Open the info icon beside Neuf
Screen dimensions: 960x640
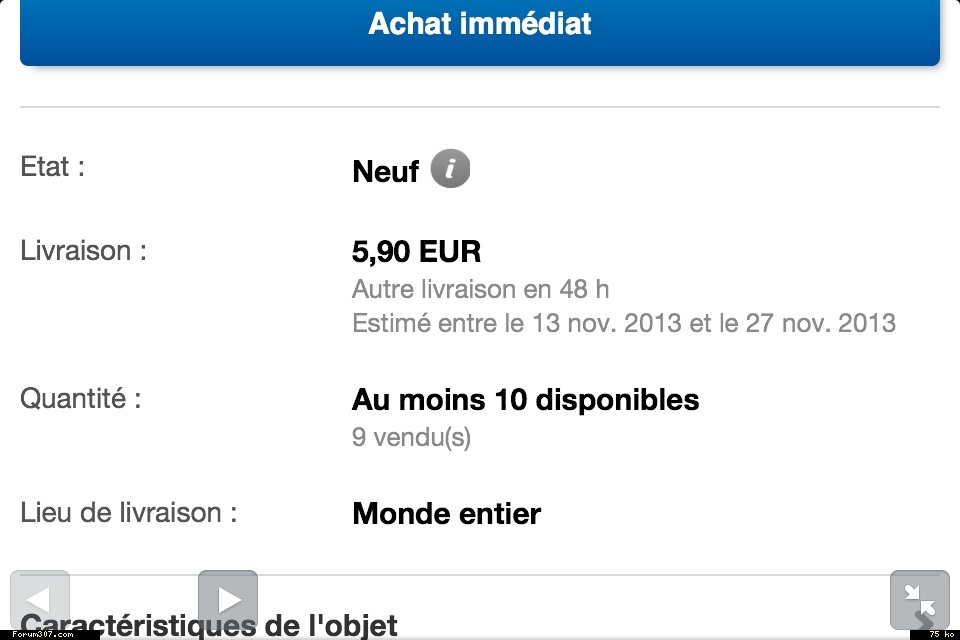point(450,169)
